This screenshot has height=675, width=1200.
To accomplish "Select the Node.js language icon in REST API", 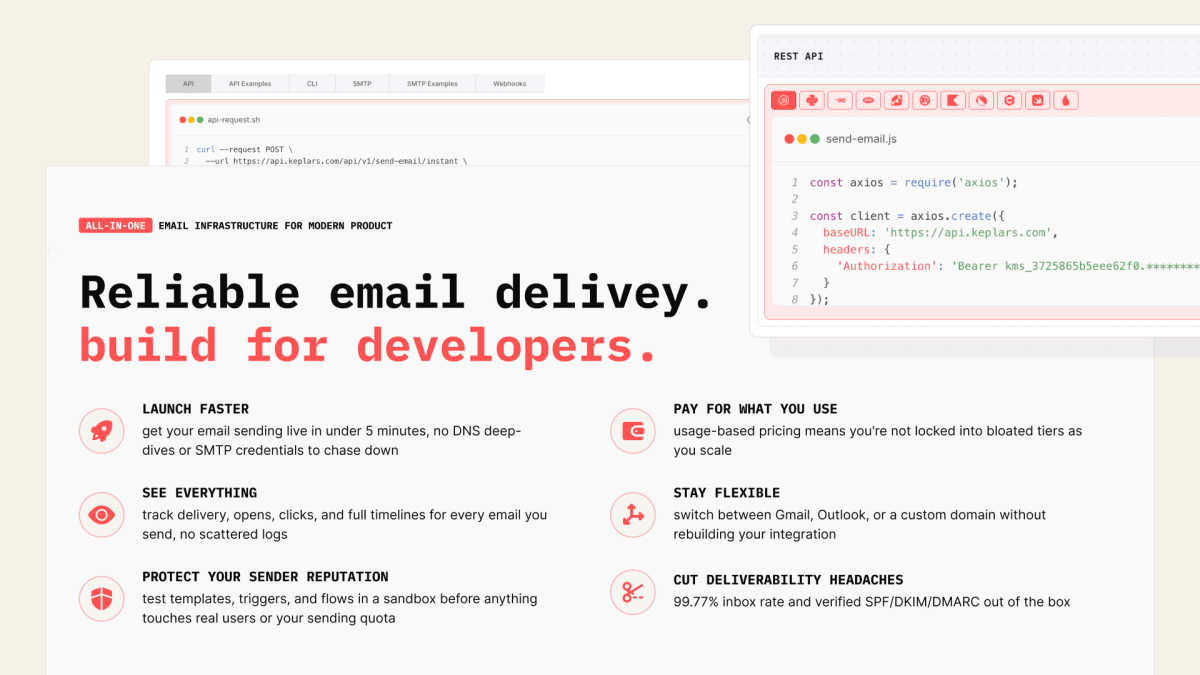I will coord(784,100).
